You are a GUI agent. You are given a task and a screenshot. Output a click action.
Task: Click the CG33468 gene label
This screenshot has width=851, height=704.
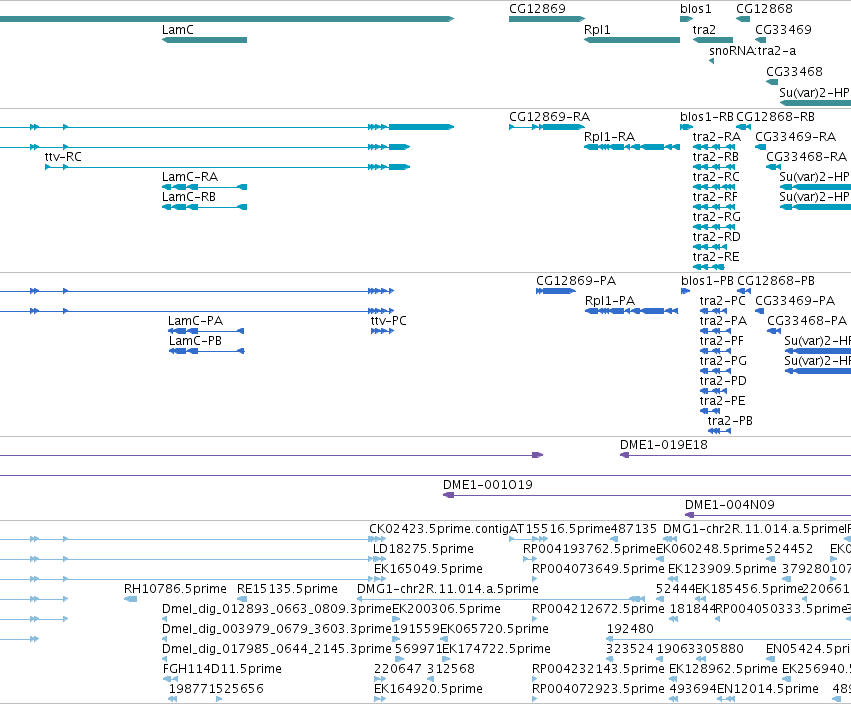(794, 72)
